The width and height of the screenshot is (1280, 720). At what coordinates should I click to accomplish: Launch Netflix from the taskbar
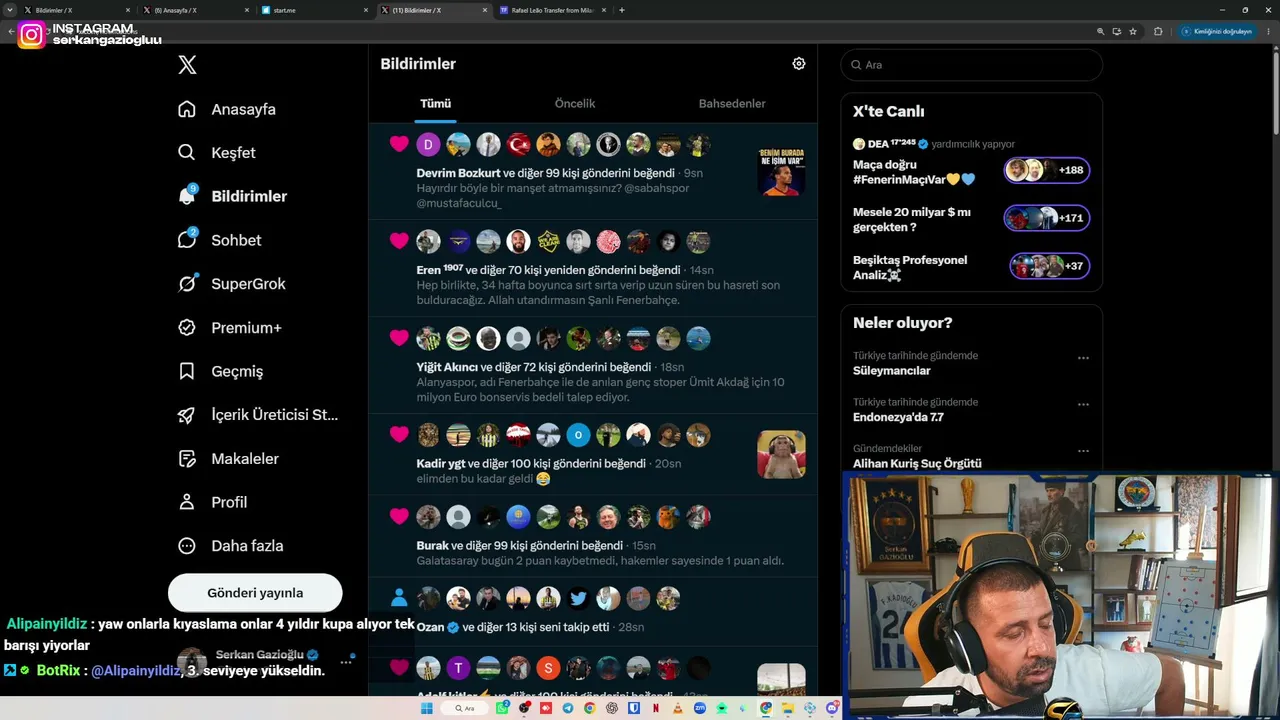pyautogui.click(x=656, y=708)
